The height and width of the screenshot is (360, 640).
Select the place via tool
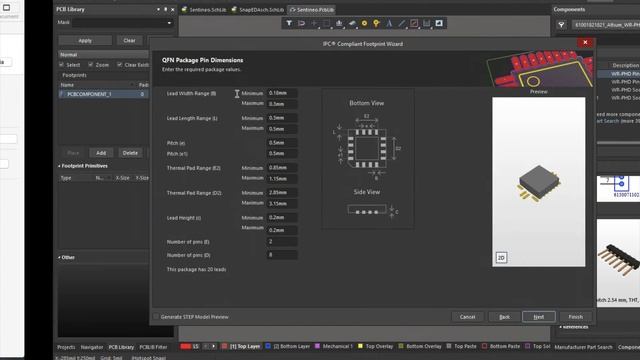coord(376,23)
